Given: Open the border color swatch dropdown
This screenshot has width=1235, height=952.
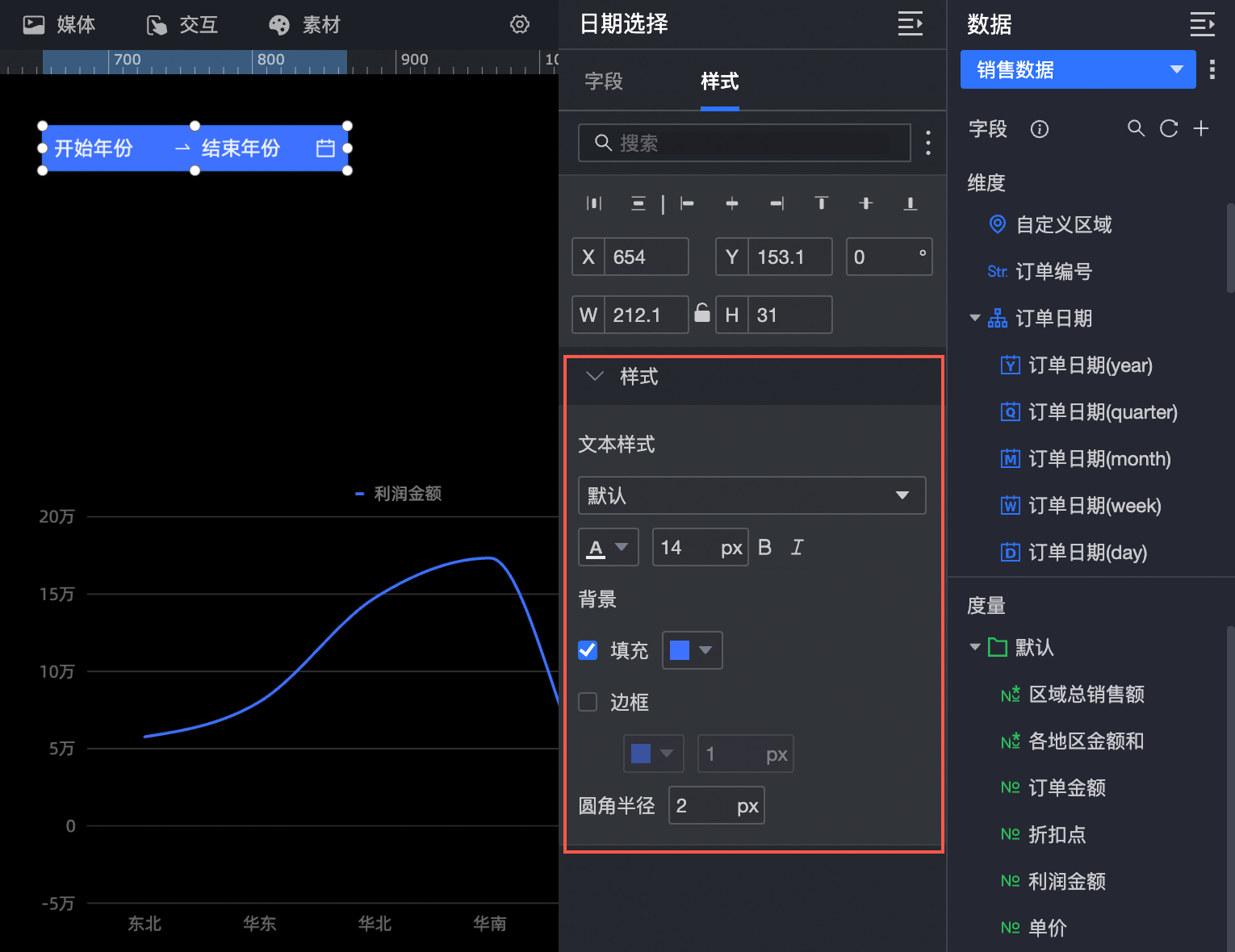Looking at the screenshot, I should 653,754.
